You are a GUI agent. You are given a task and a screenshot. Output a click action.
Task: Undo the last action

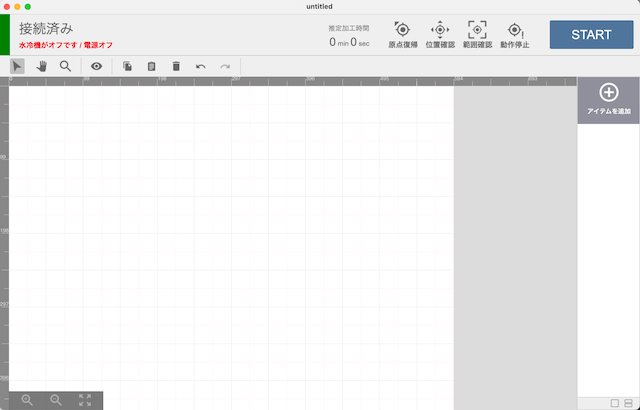(201, 66)
